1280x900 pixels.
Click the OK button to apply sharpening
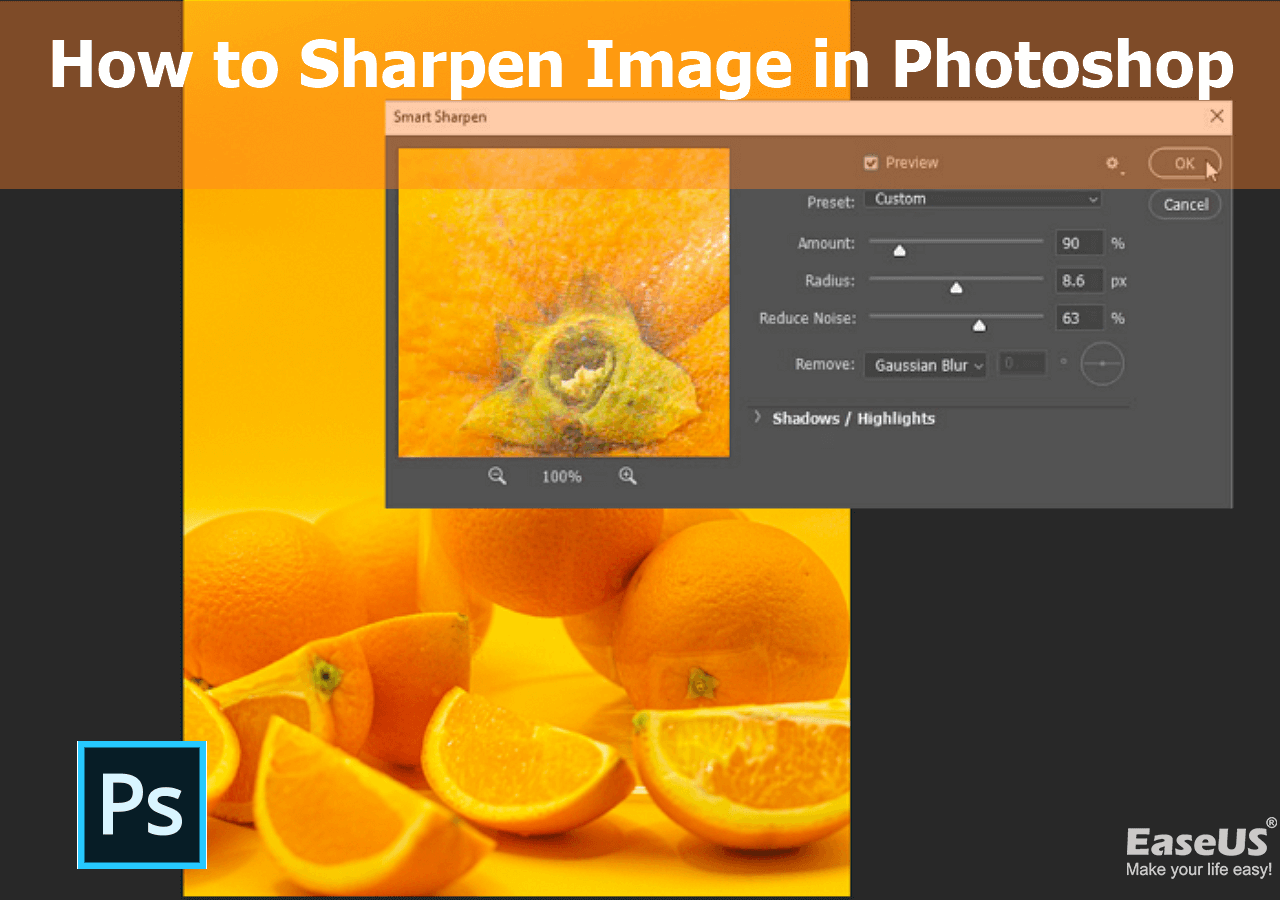pyautogui.click(x=1184, y=163)
